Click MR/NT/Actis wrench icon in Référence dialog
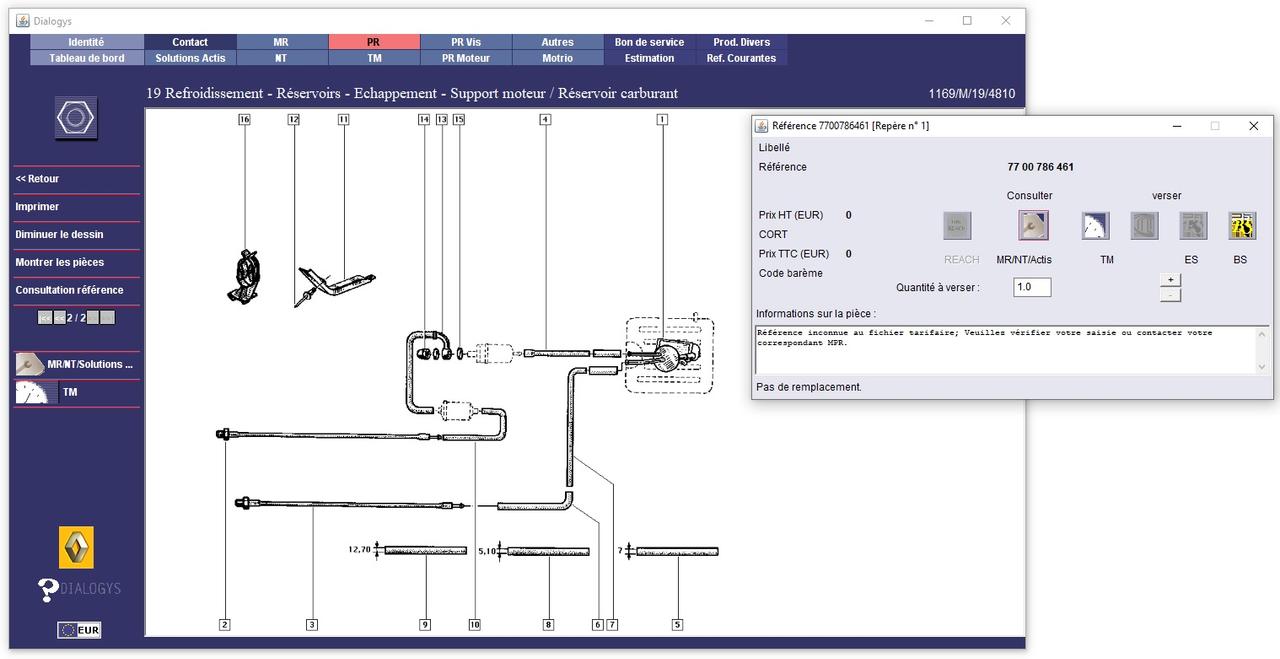 (1033, 226)
